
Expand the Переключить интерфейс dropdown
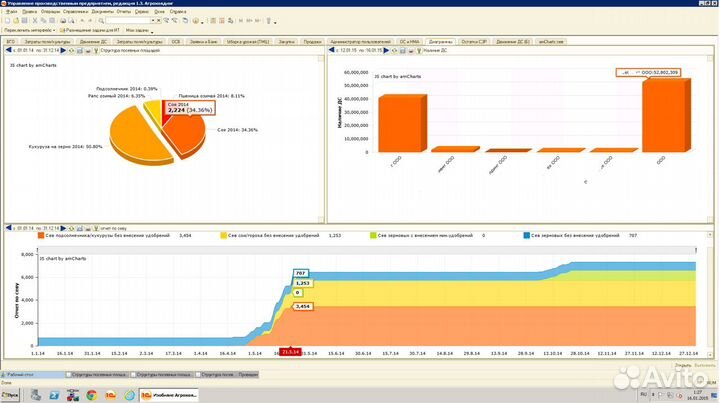click(30, 30)
